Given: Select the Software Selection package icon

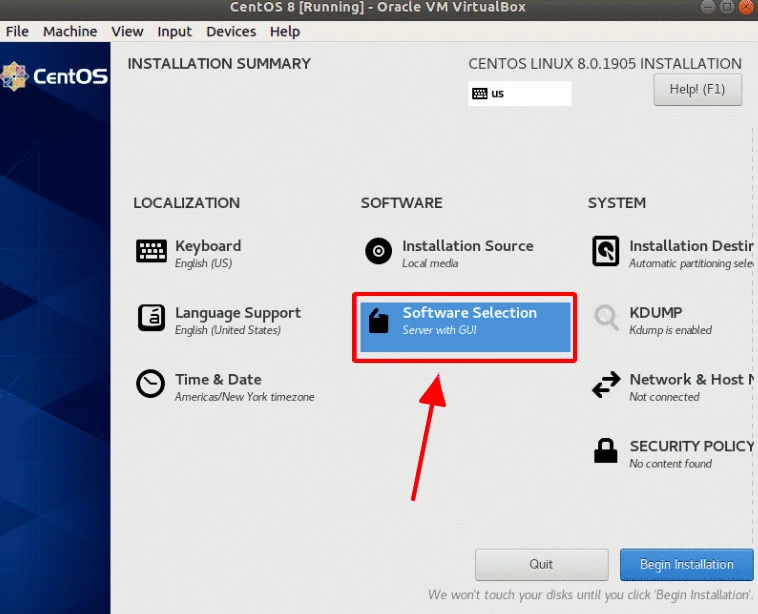Looking at the screenshot, I should [x=378, y=320].
